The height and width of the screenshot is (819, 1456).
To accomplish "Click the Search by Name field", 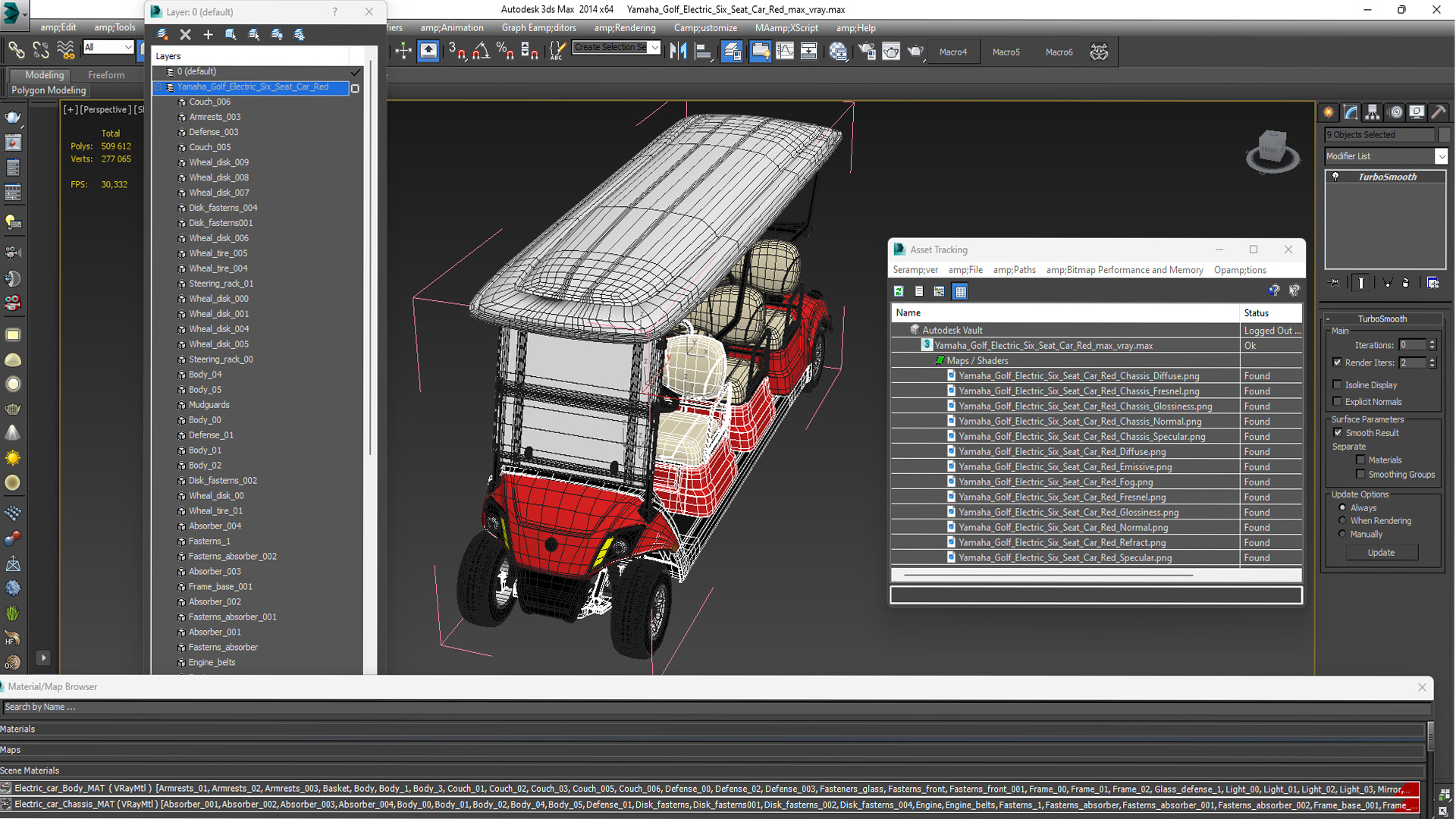I will [716, 707].
